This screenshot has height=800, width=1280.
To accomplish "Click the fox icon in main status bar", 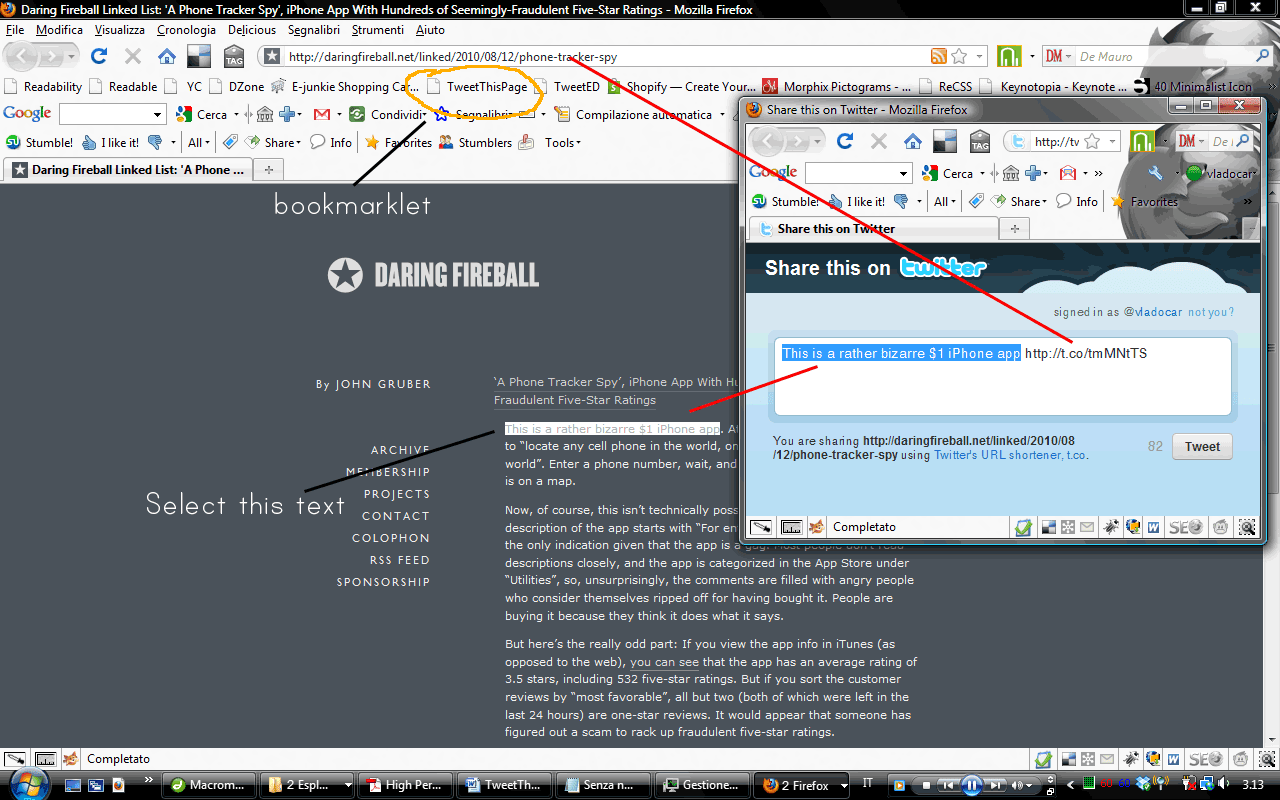I will point(70,760).
